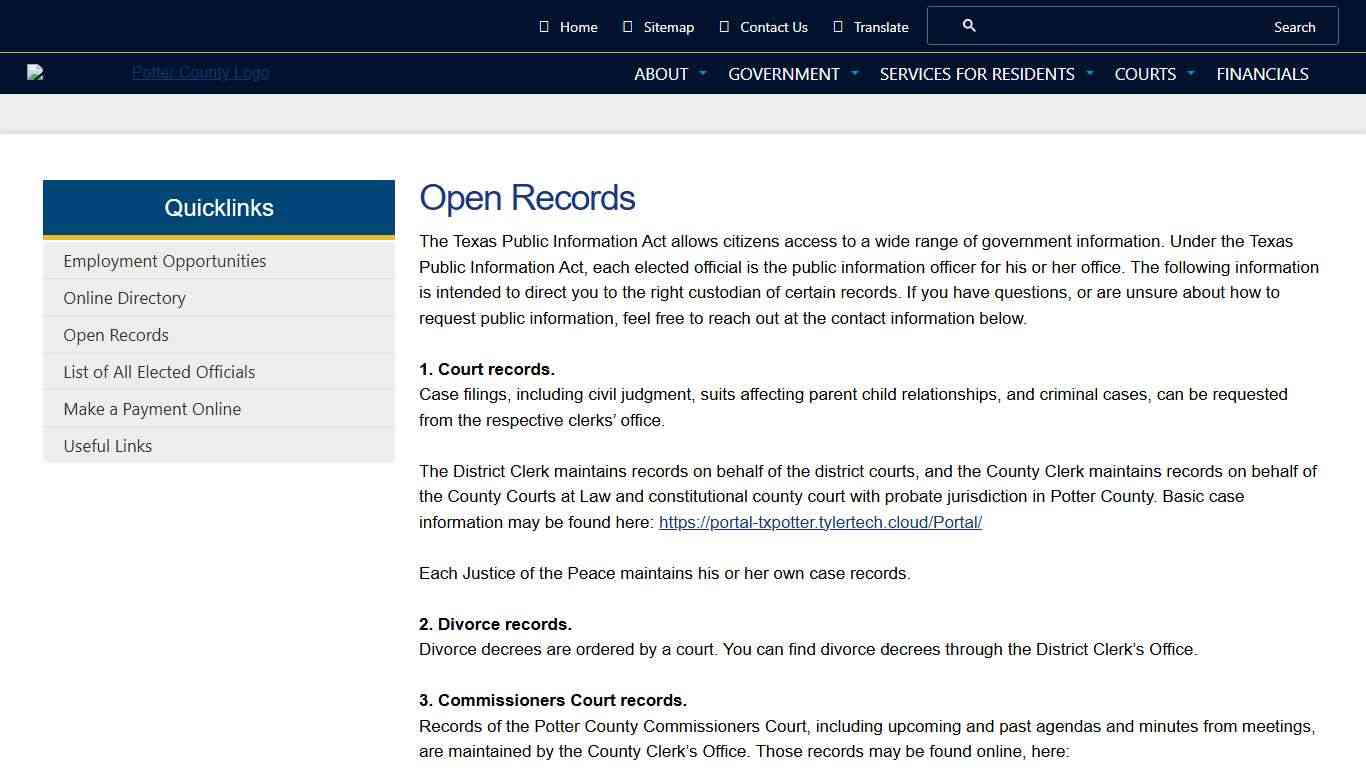
Task: Click Employment Opportunities in Quicklinks
Action: (x=165, y=261)
